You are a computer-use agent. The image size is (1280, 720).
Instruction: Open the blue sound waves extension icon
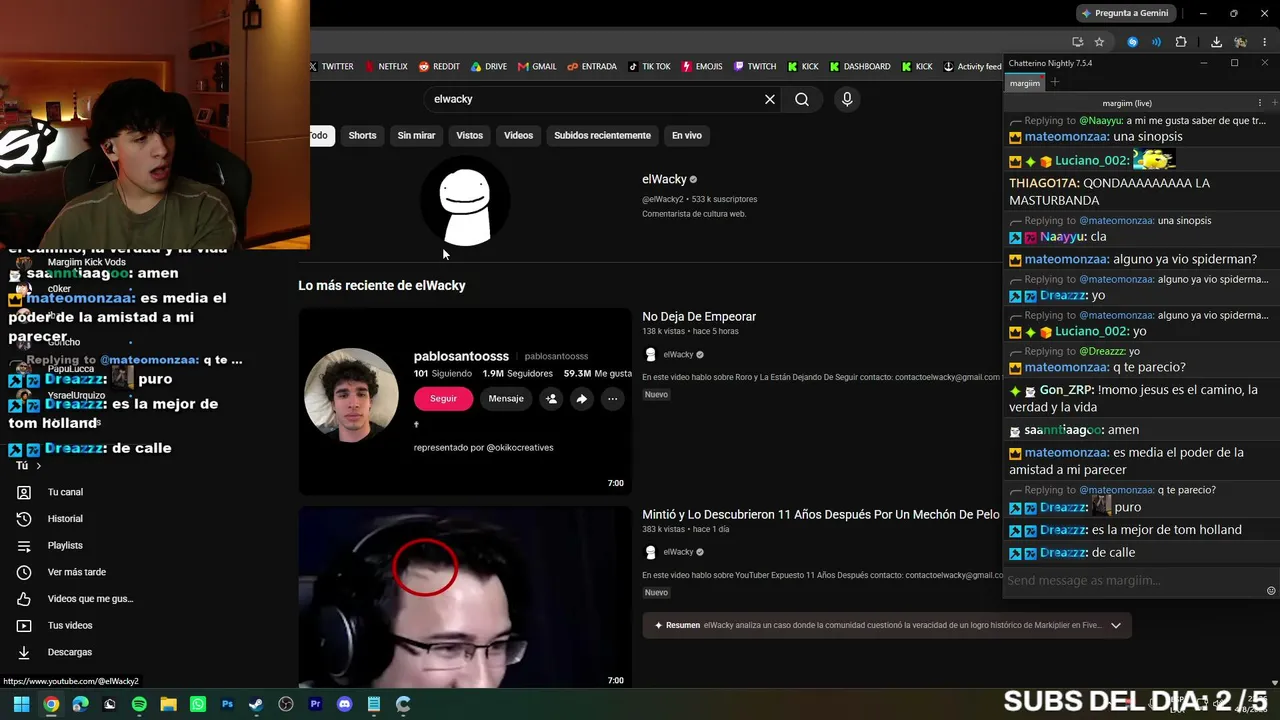(x=1156, y=42)
